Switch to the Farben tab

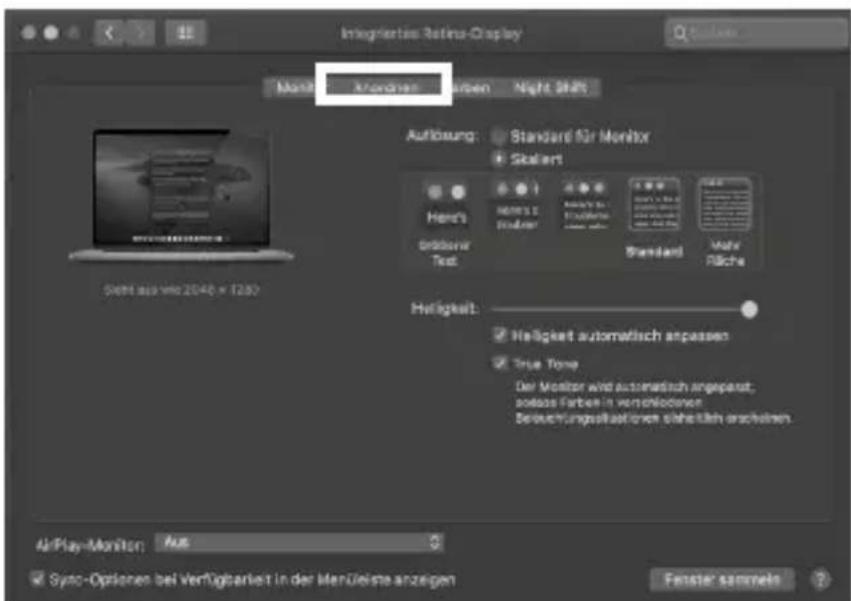point(471,87)
